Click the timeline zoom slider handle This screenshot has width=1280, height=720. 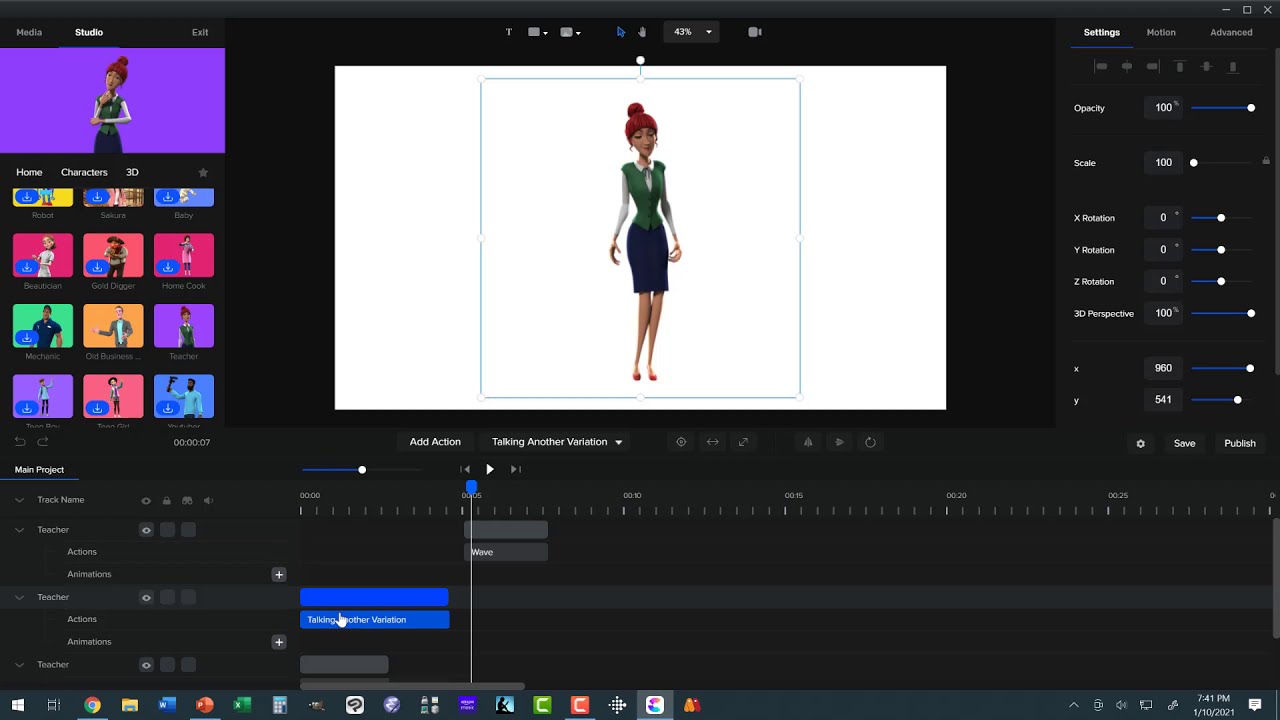362,470
